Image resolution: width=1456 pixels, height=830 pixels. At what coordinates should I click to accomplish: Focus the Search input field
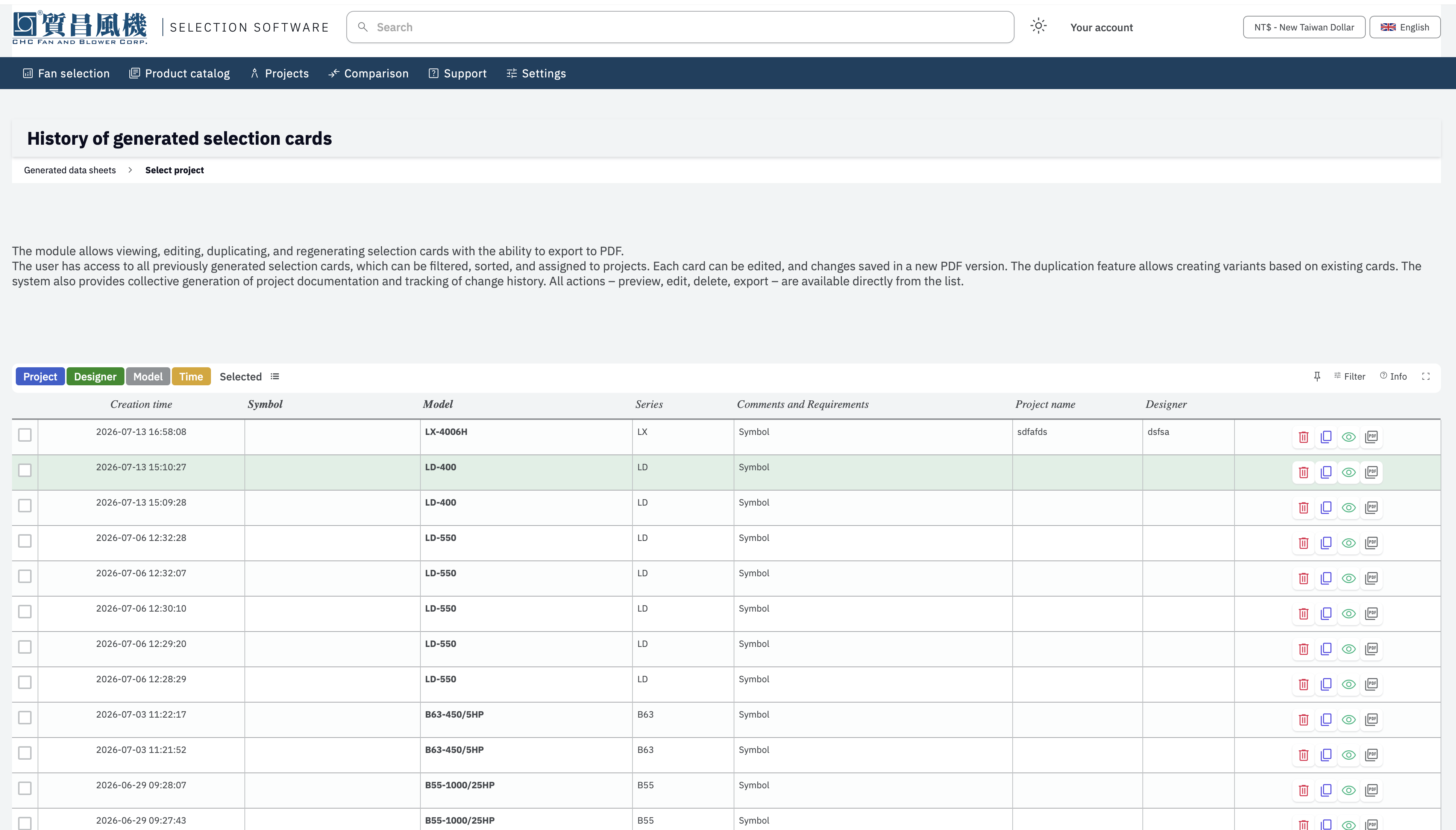tap(679, 27)
